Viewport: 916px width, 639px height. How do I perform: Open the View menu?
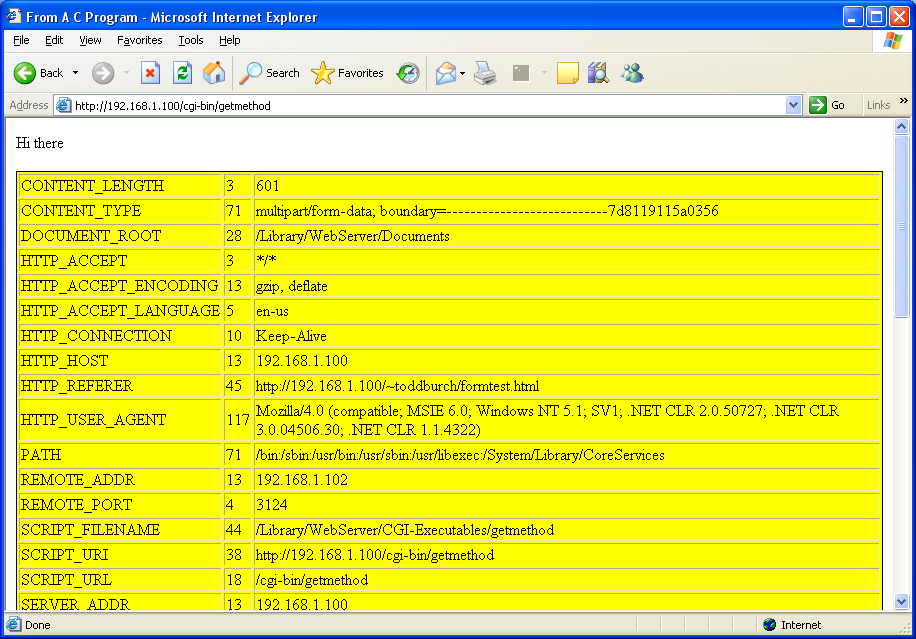tap(90, 40)
